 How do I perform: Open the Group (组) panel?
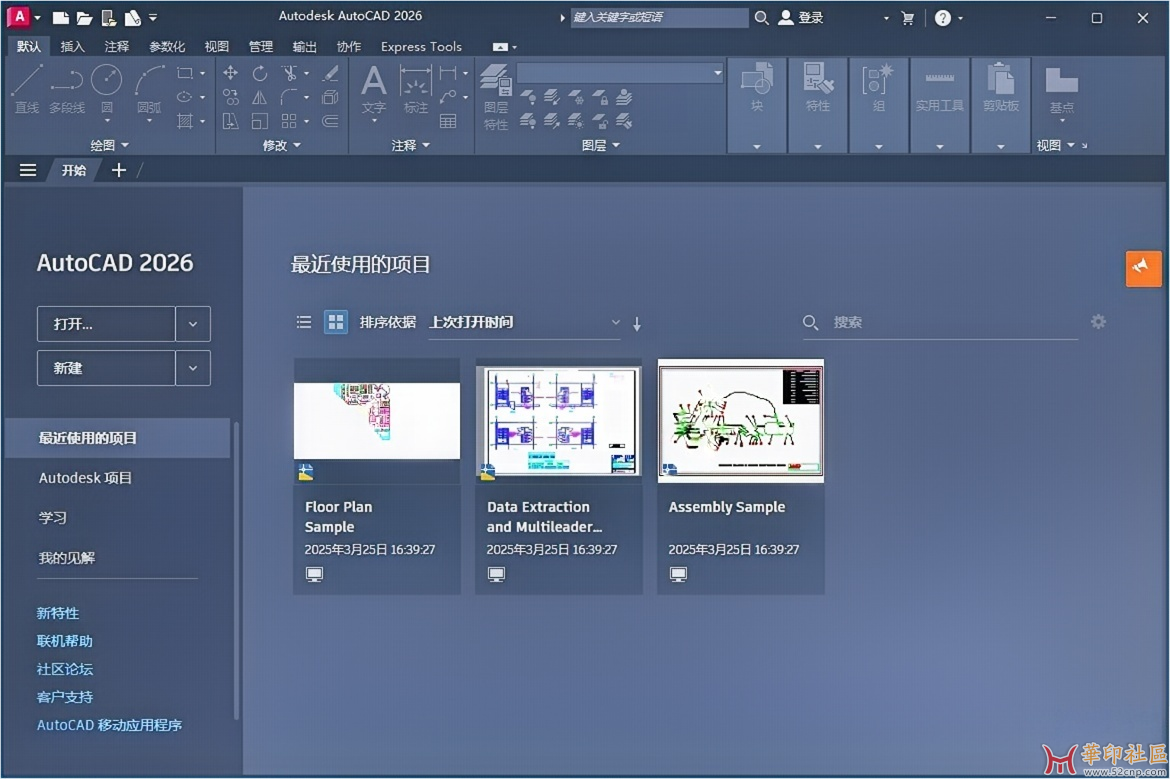tap(878, 88)
